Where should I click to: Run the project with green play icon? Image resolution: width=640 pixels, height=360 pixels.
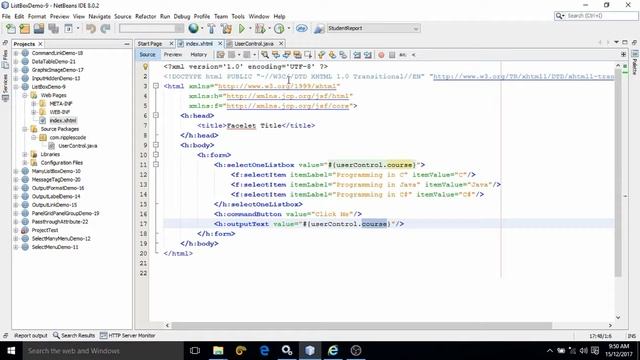pyautogui.click(x=242, y=29)
